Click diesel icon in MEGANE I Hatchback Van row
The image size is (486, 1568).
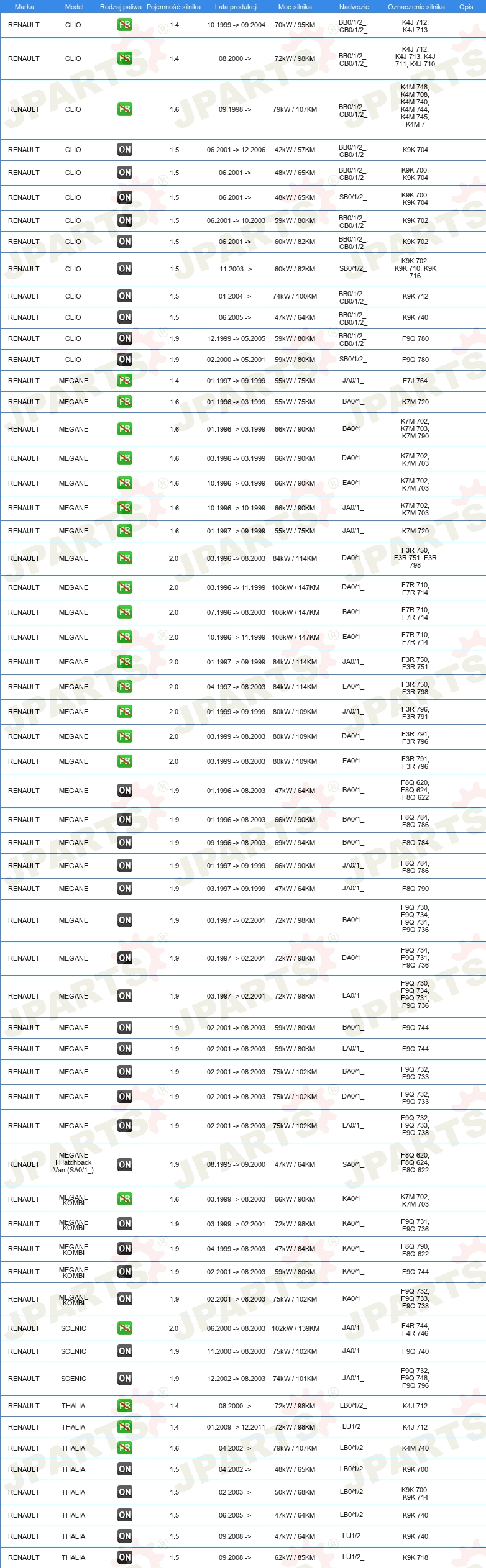click(124, 1165)
